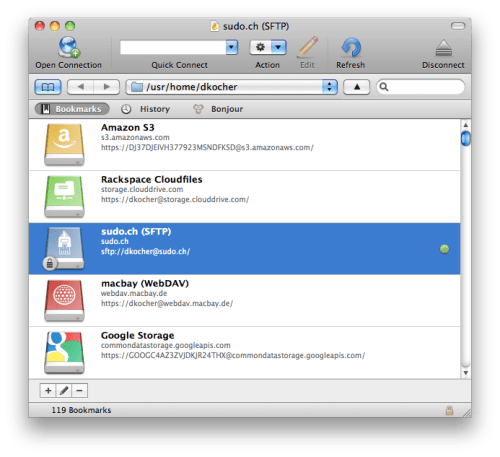Focus the Quick Connect input field
Image resolution: width=500 pixels, height=457 pixels.
(173, 47)
